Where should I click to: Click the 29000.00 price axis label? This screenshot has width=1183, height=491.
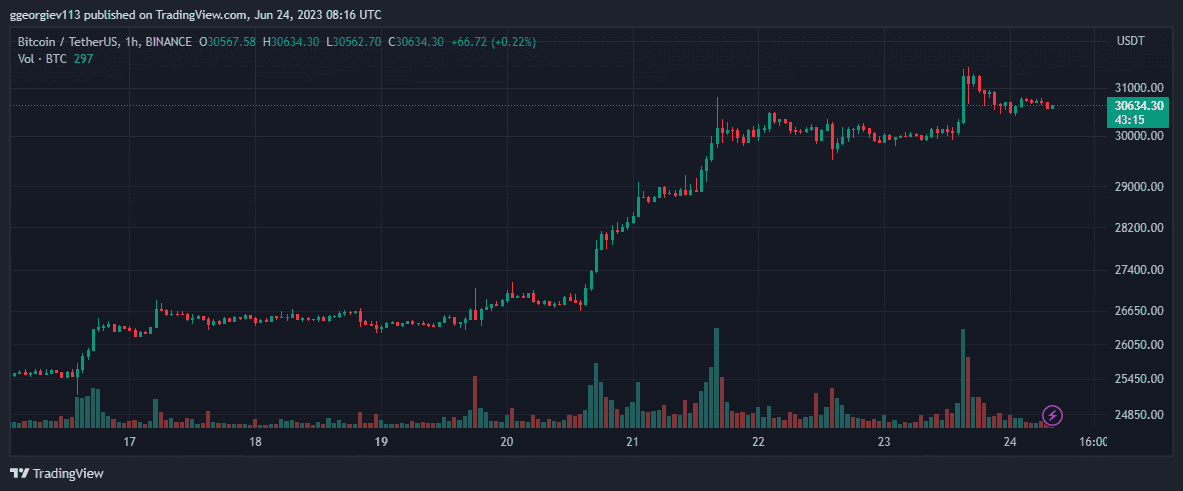pos(1139,187)
